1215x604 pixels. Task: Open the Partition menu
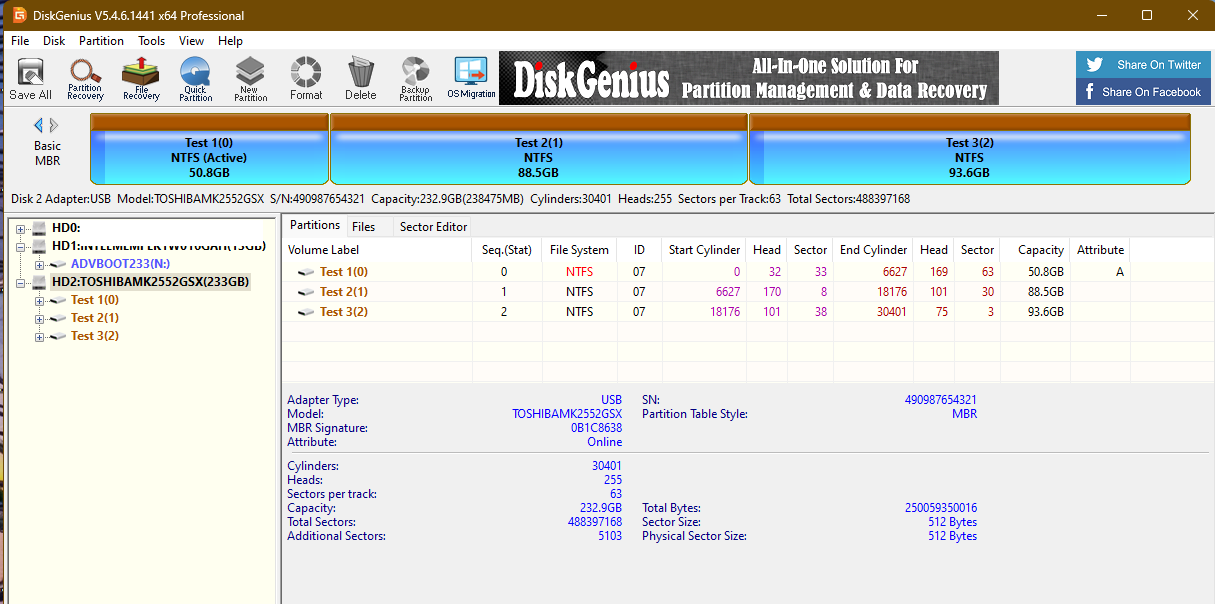(x=101, y=41)
